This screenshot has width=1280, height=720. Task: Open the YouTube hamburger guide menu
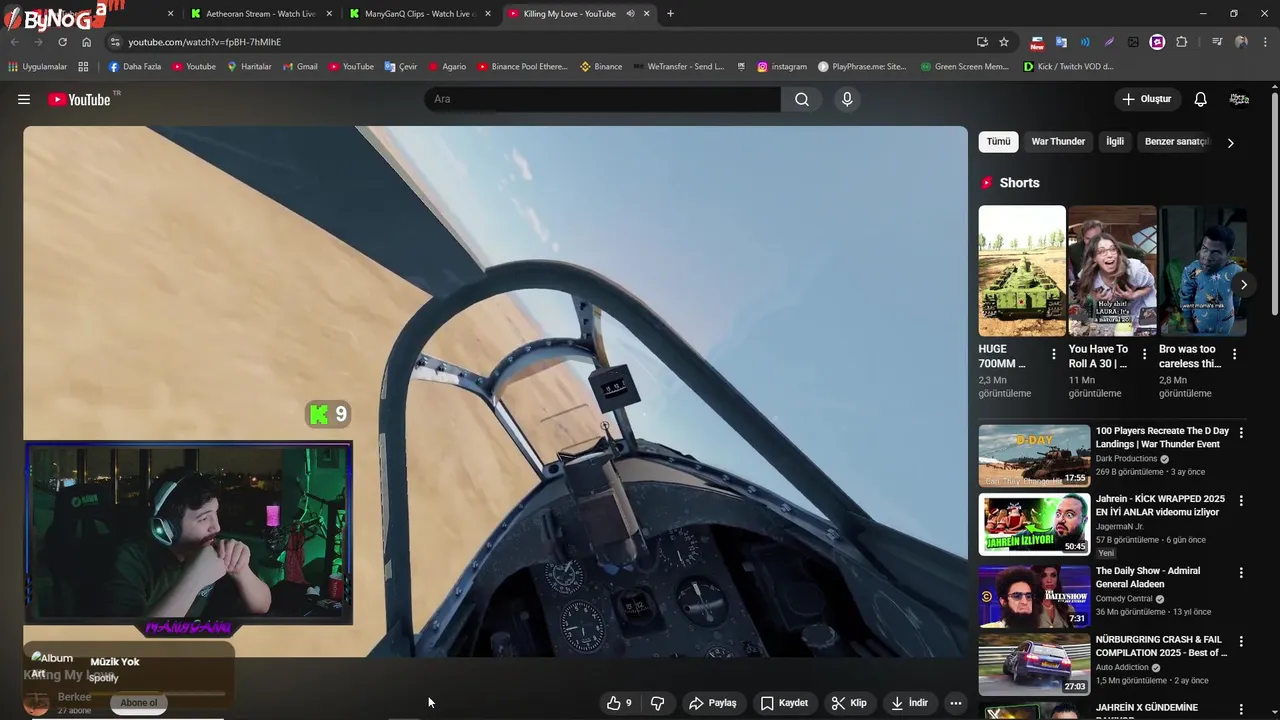coord(24,99)
